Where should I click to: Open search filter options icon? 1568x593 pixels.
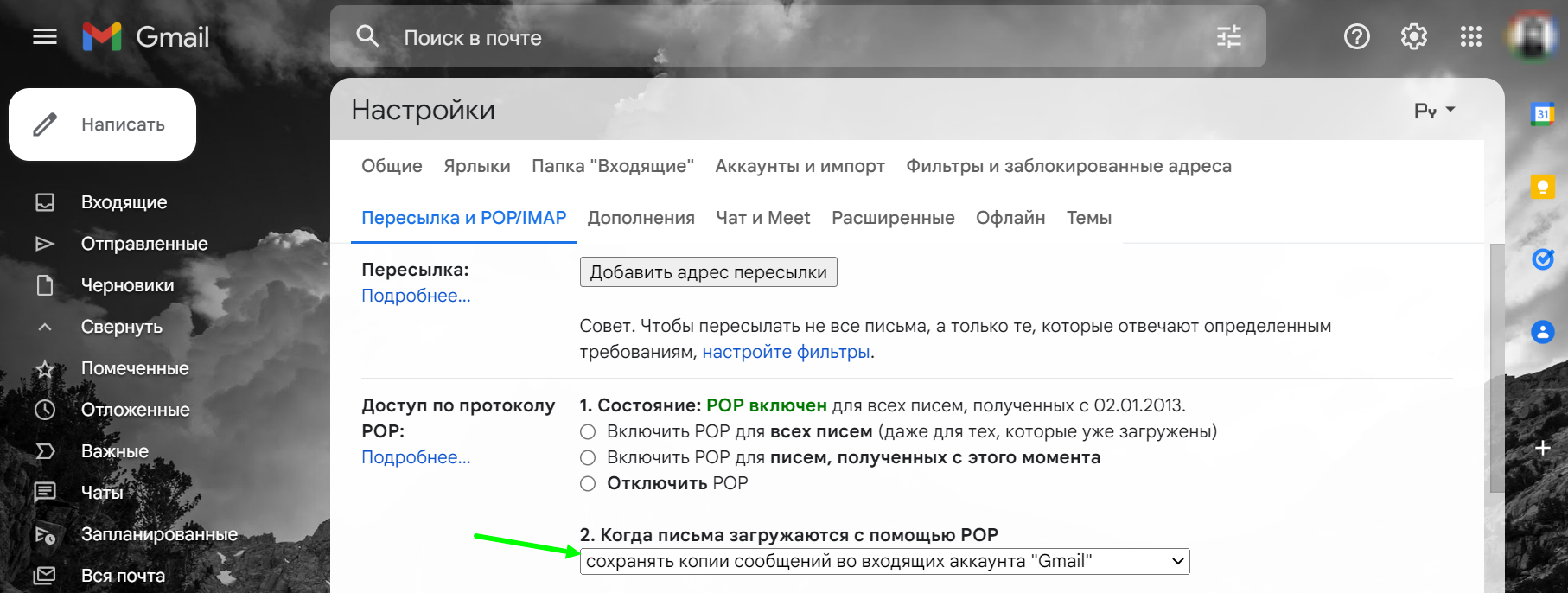click(1228, 36)
